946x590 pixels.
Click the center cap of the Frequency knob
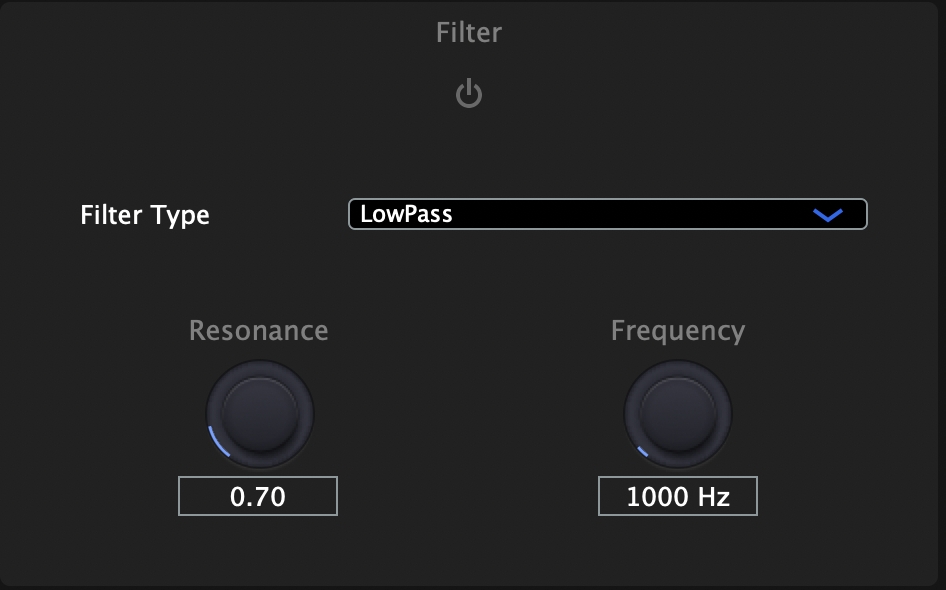coord(678,411)
